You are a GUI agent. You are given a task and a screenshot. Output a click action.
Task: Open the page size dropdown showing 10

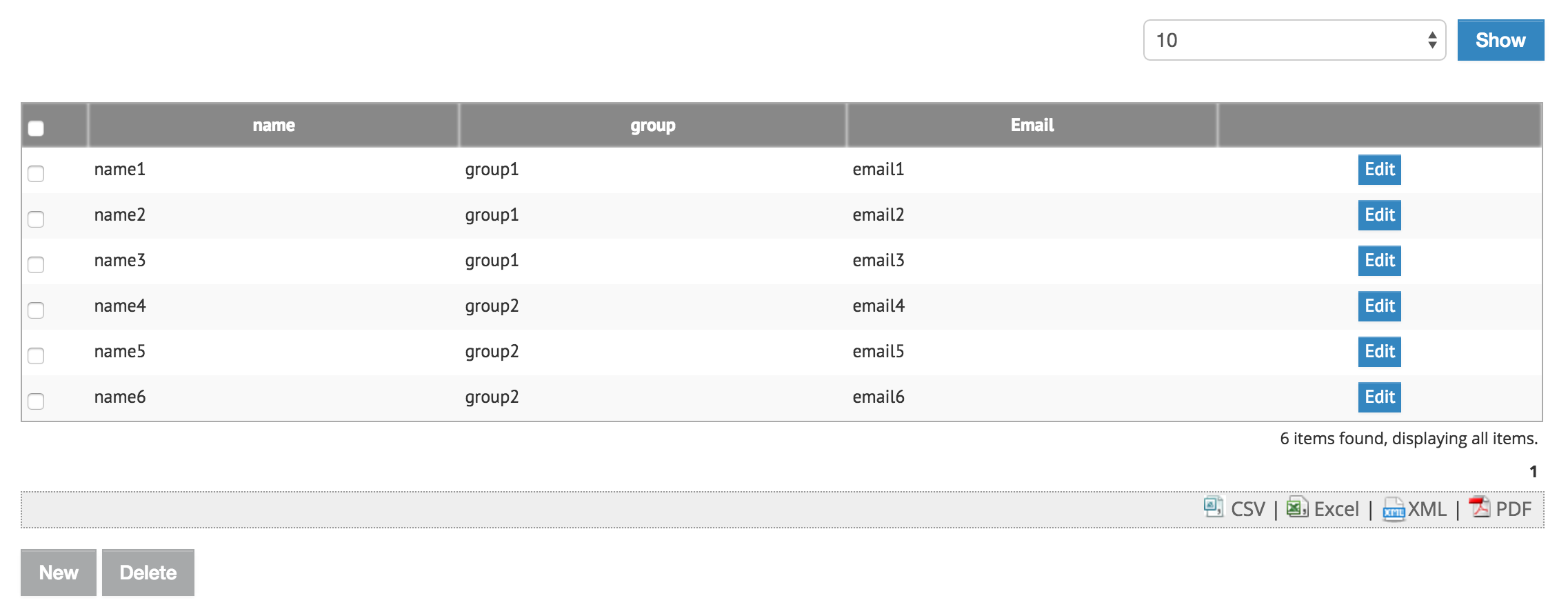[1294, 40]
